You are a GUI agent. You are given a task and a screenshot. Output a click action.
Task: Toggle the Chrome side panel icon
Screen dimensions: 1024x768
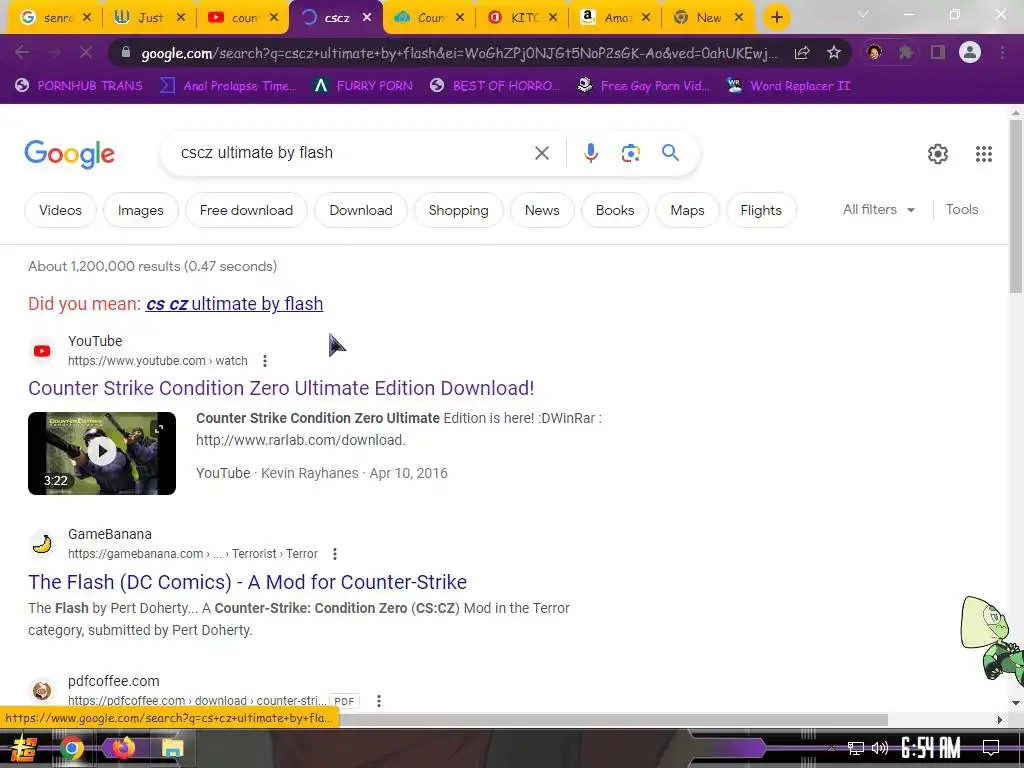938,52
